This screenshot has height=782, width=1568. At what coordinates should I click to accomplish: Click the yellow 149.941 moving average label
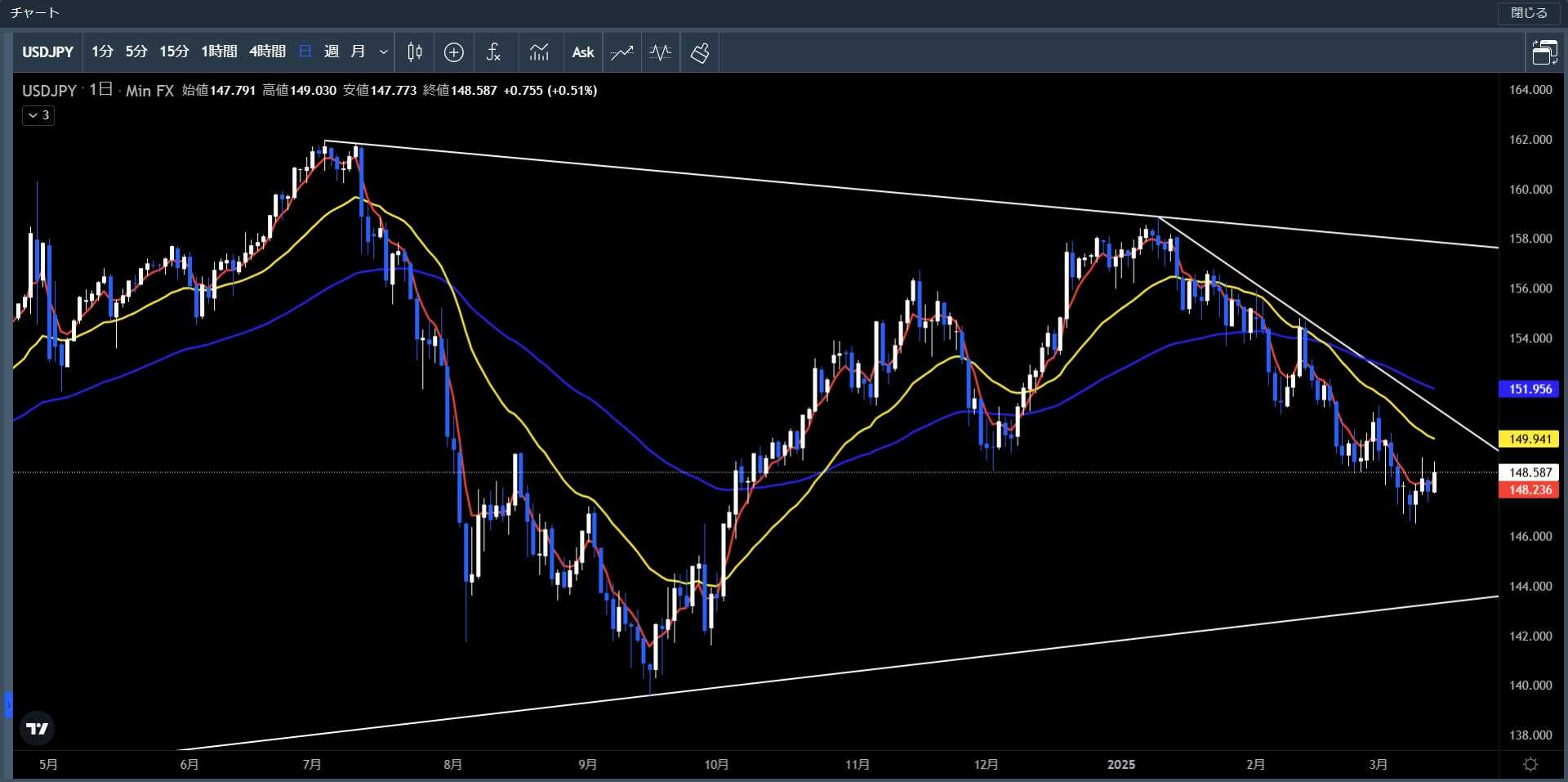click(1530, 439)
